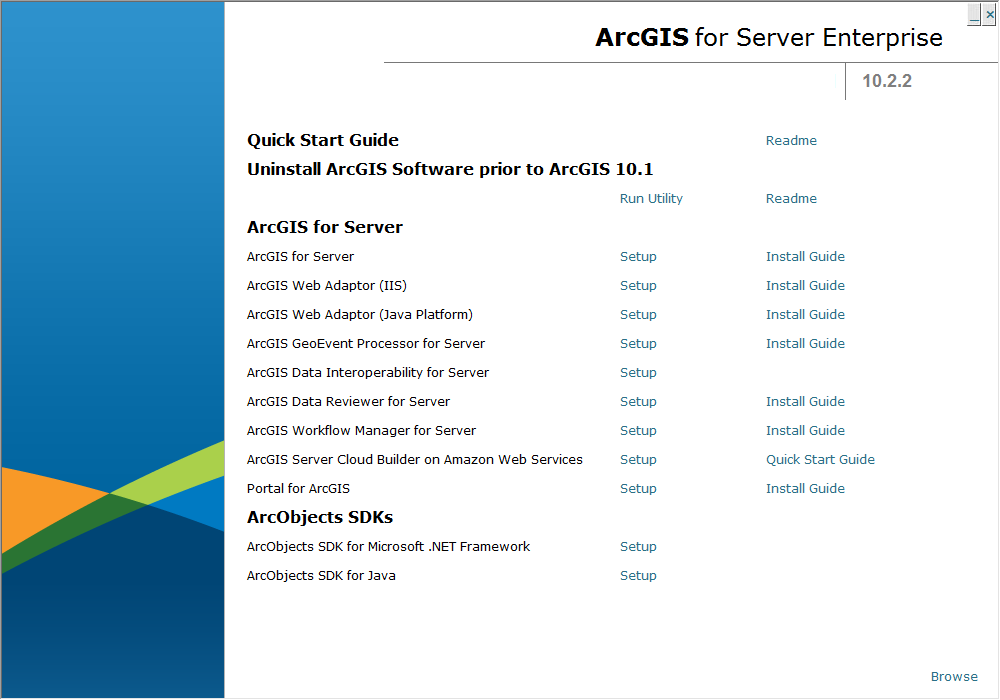1000x700 pixels.
Task: View Install Guide for Web Adaptor (Java Platform)
Action: click(805, 314)
